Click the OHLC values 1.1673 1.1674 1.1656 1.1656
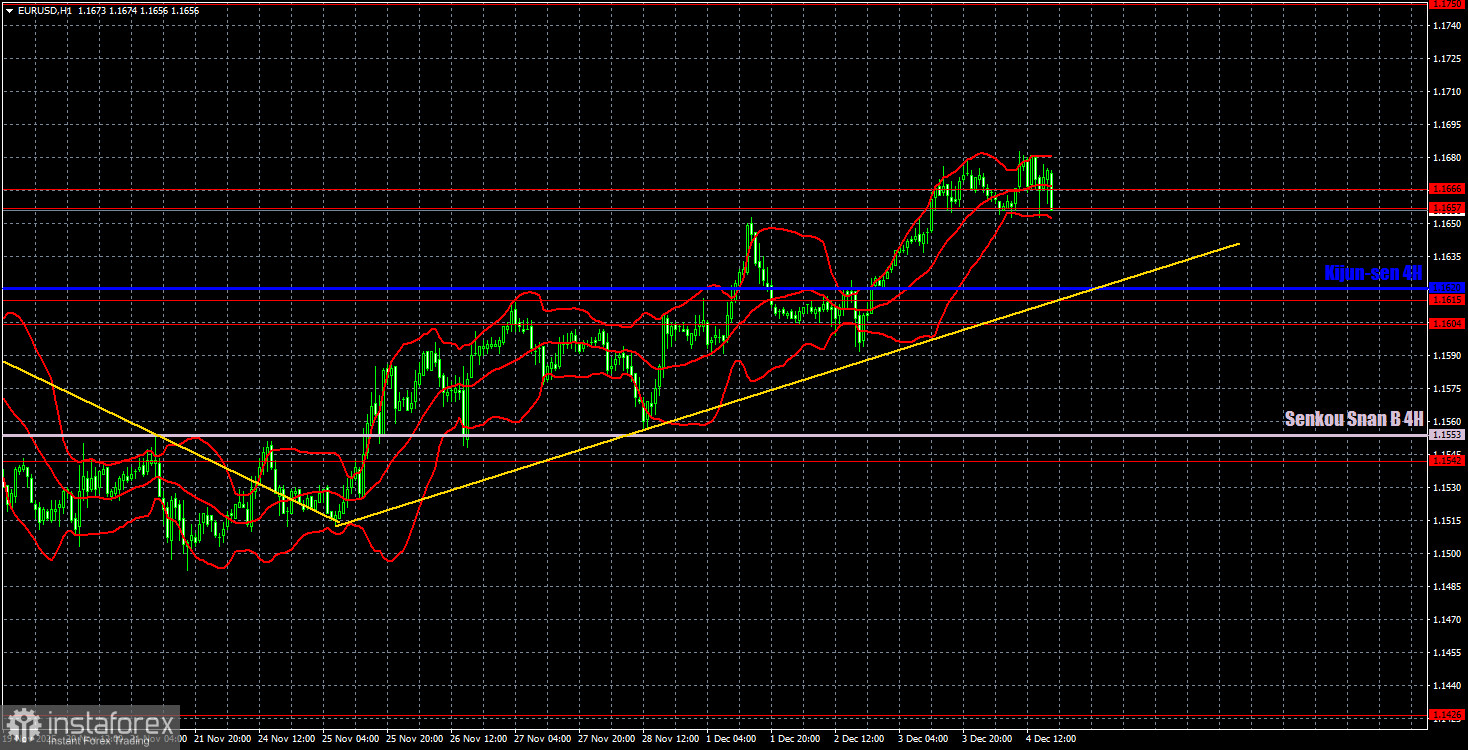 (138, 10)
